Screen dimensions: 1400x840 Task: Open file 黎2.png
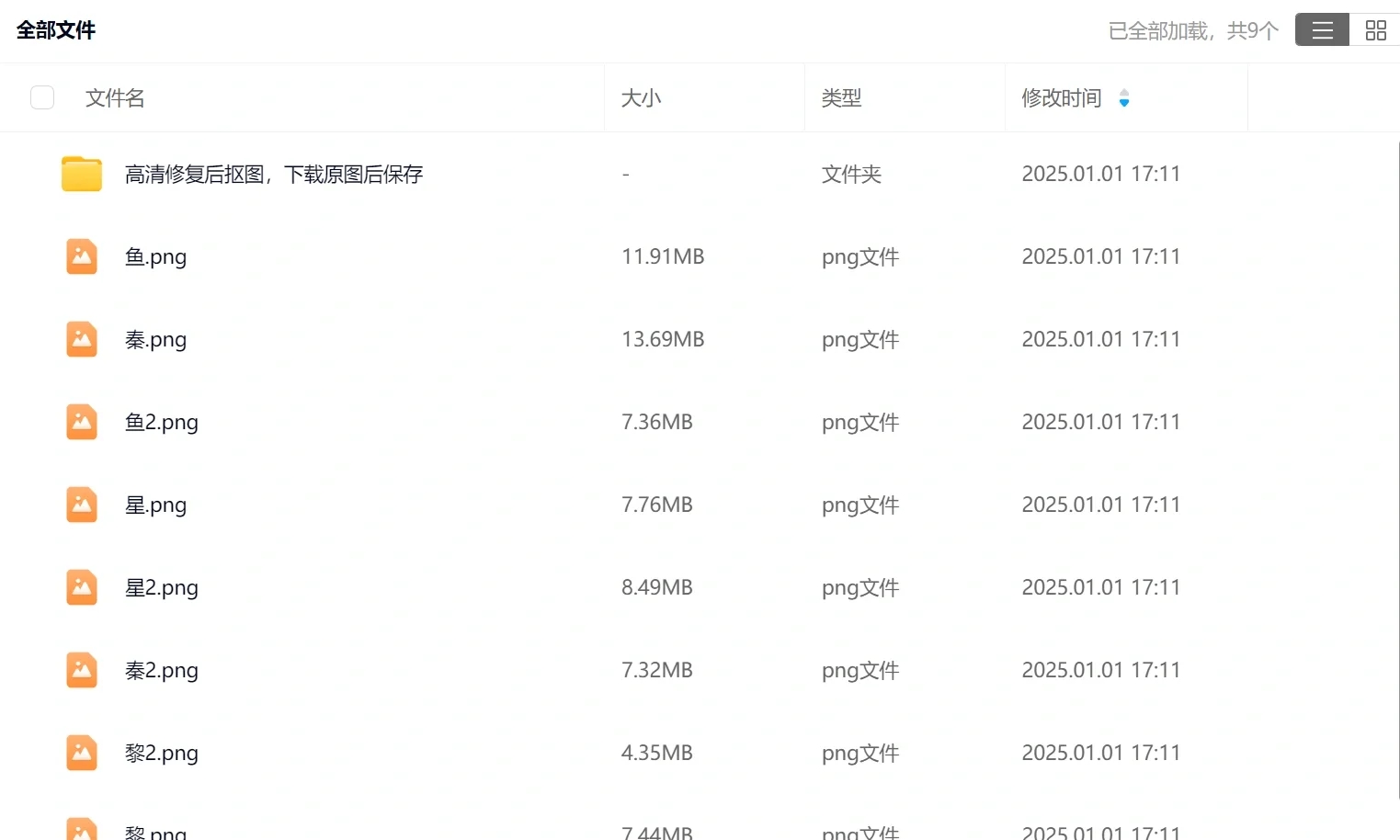coord(162,753)
